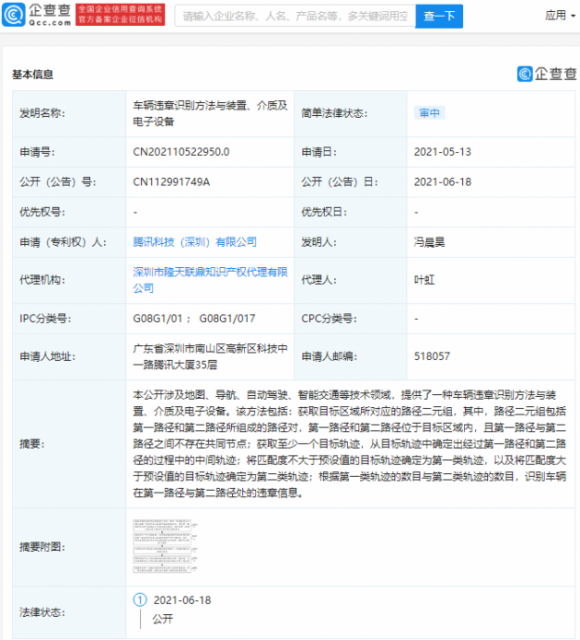This screenshot has height=640, width=580.
Task: Click the publication number CN112991749A
Action: [x=171, y=182]
